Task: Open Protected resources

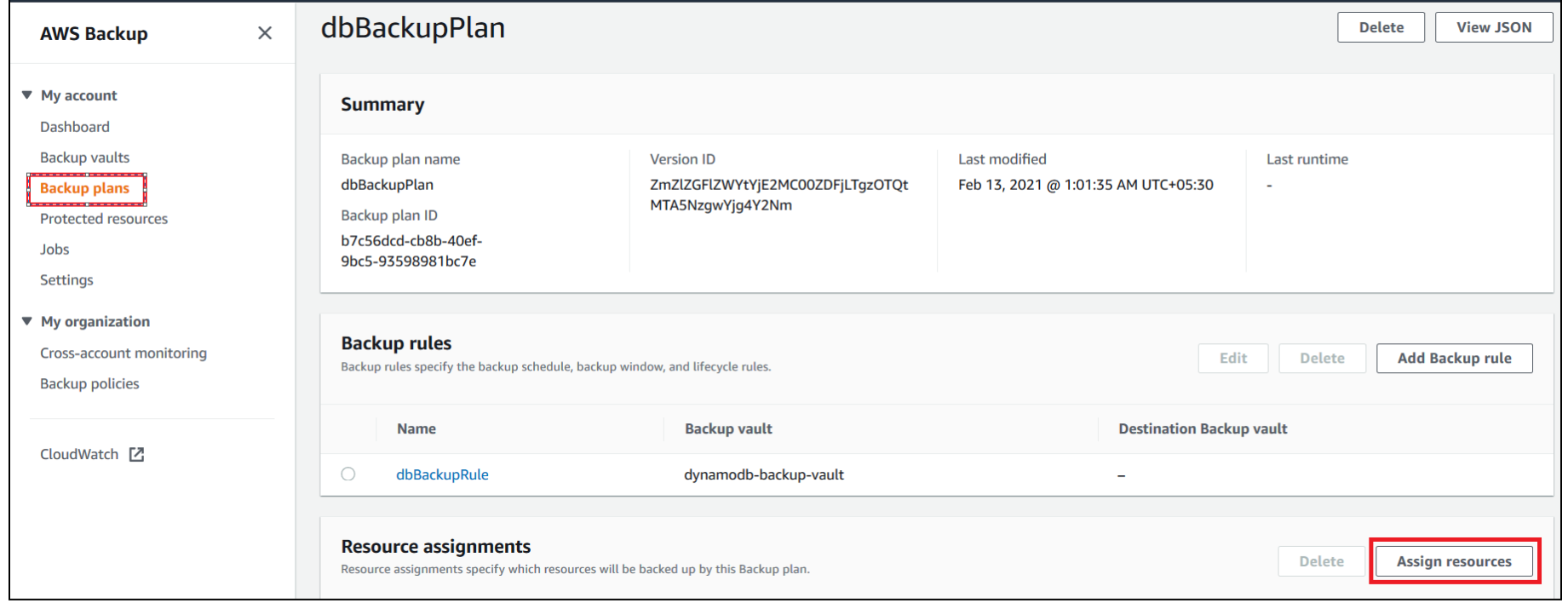Action: point(104,219)
